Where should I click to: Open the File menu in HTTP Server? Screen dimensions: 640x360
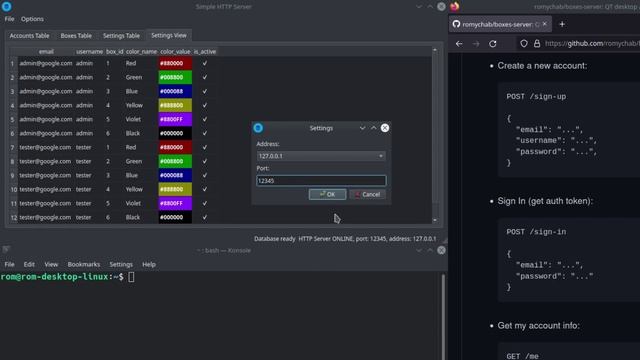[9, 19]
